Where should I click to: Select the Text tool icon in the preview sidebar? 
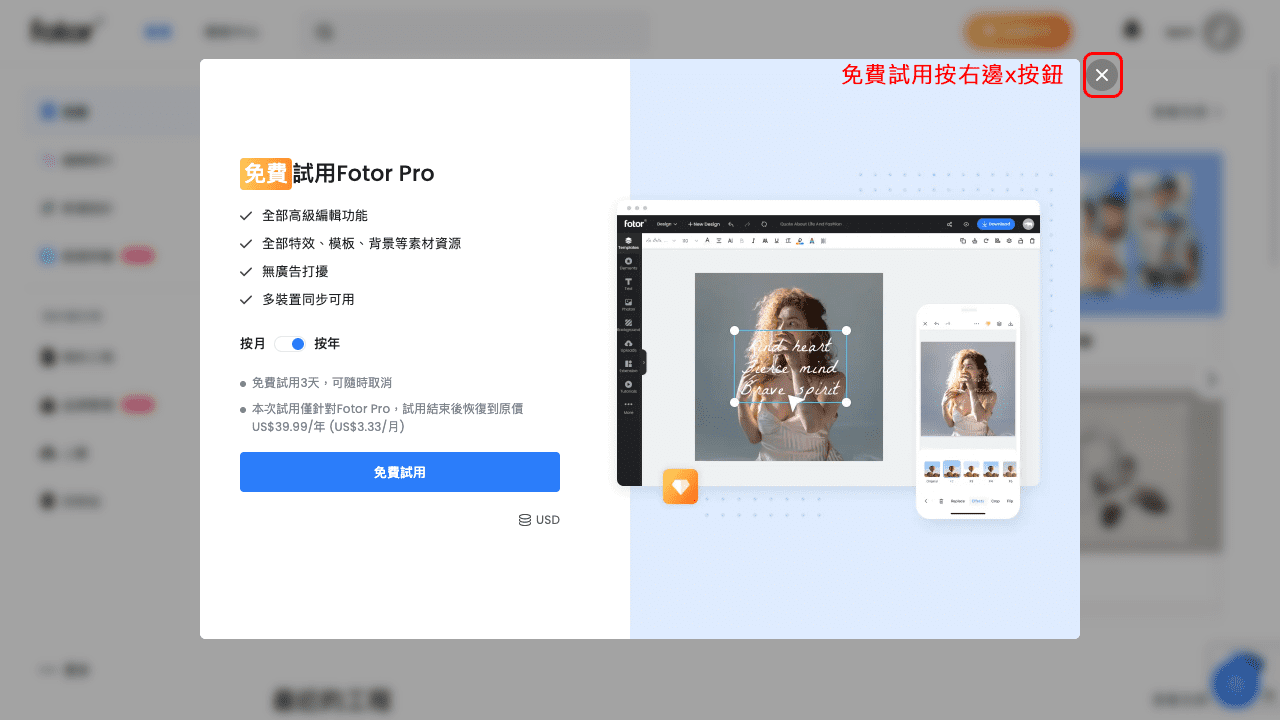pyautogui.click(x=629, y=283)
